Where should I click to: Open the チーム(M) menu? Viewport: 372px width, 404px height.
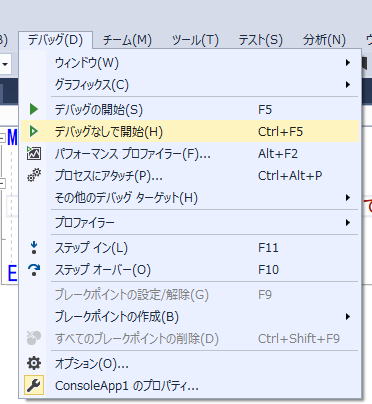[x=127, y=40]
